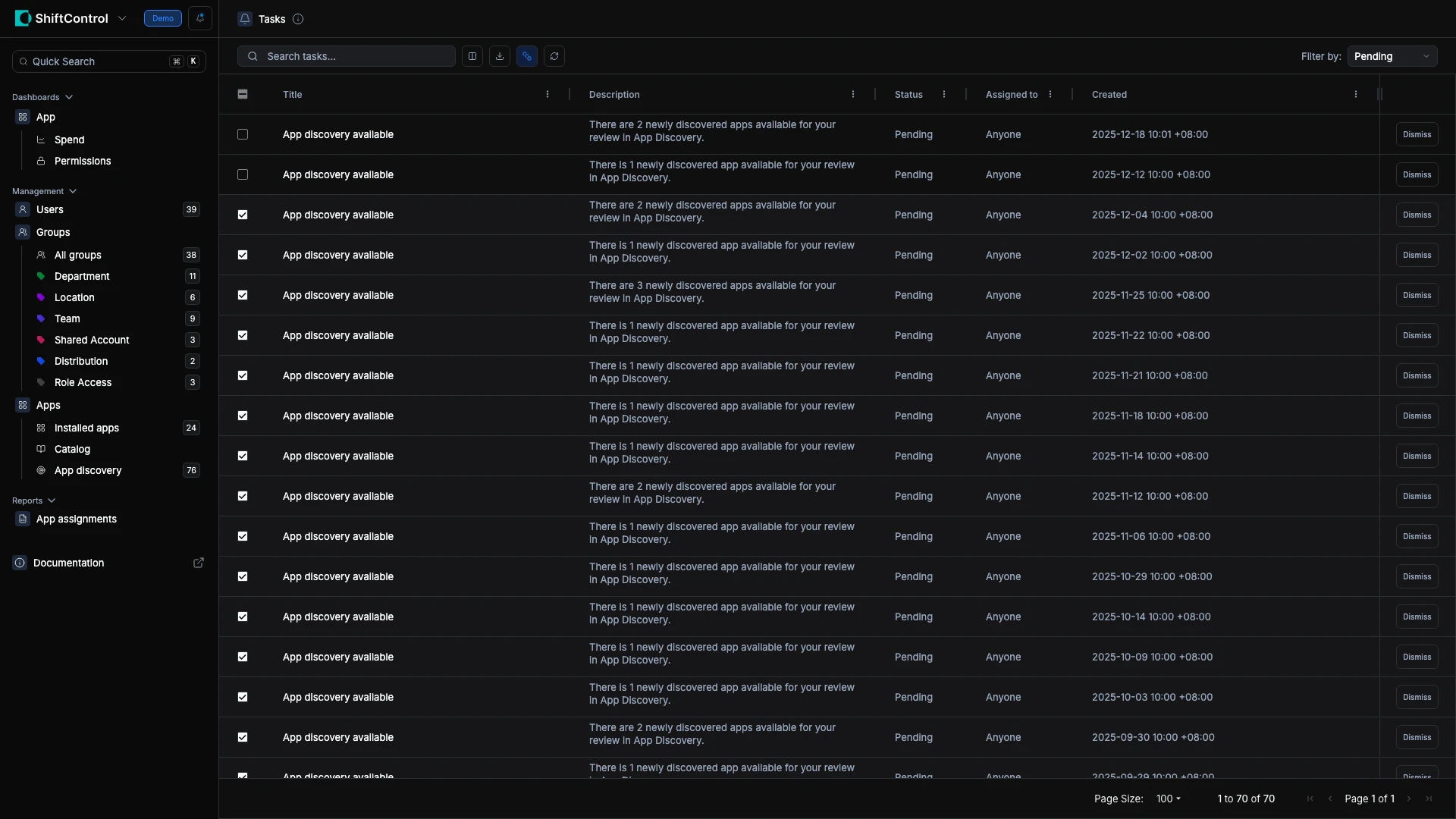
Task: Click the blue link icon in toolbar
Action: click(527, 56)
